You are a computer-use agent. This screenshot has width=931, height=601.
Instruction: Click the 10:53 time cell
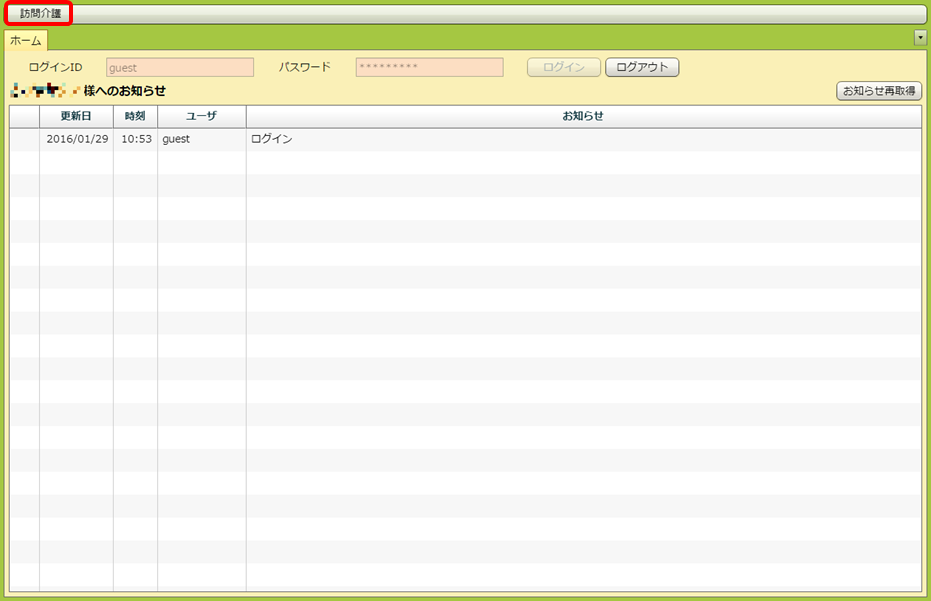136,139
